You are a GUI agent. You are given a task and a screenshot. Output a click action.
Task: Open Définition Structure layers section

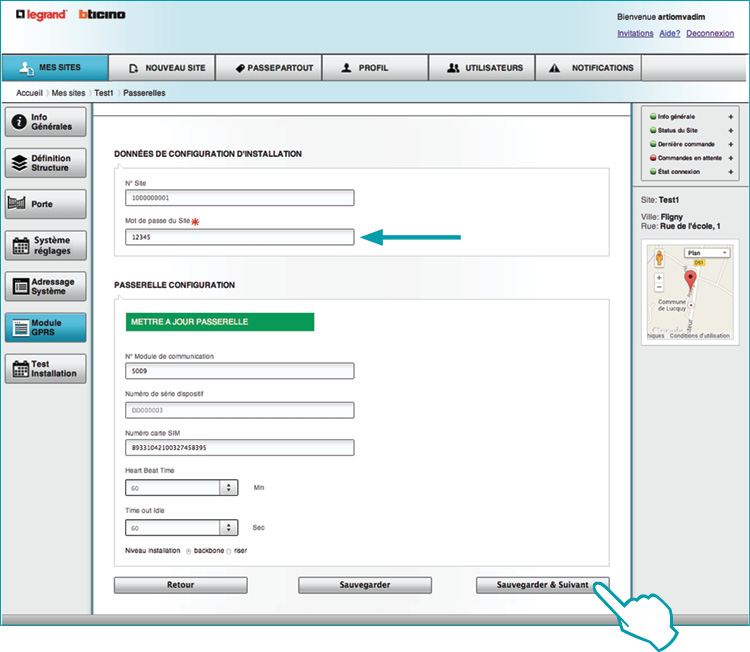tap(45, 163)
